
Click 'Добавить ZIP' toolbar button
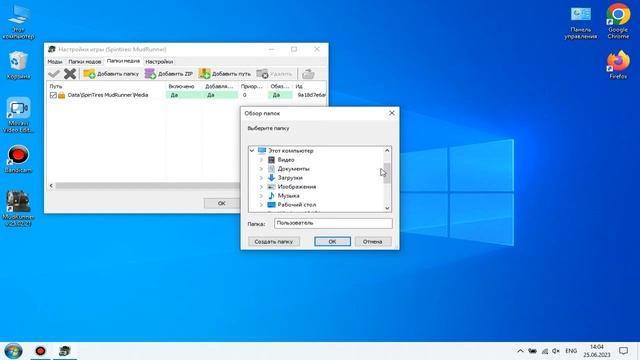pyautogui.click(x=169, y=74)
